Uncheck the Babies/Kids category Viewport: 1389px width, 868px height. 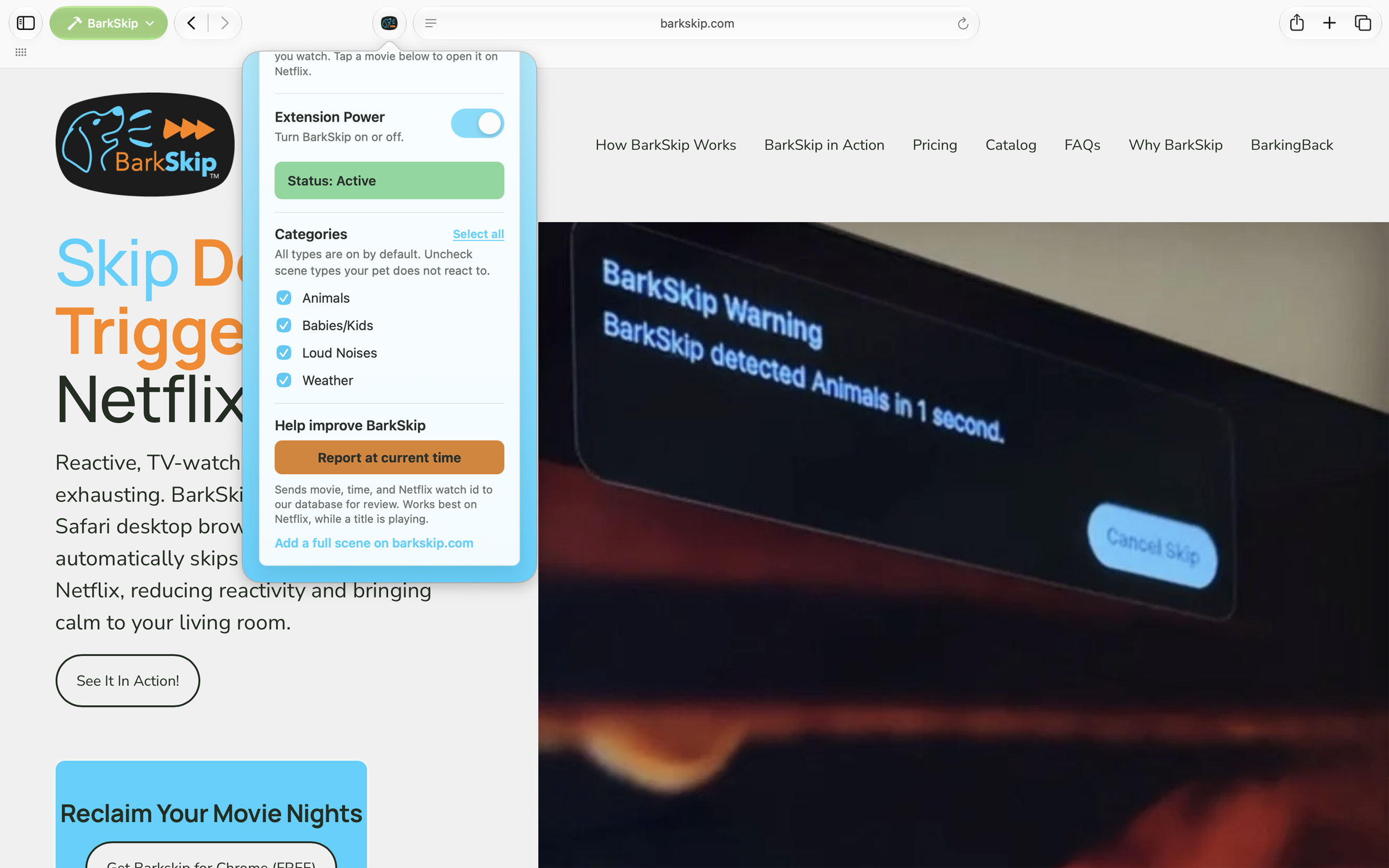pos(284,325)
